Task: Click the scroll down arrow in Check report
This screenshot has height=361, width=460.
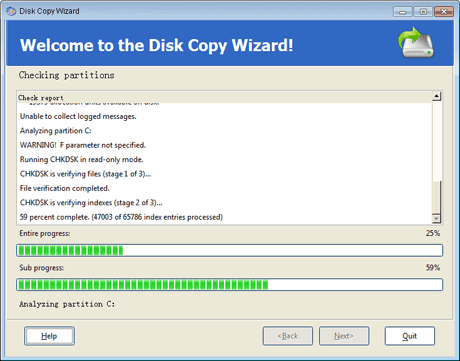Action: [x=436, y=219]
